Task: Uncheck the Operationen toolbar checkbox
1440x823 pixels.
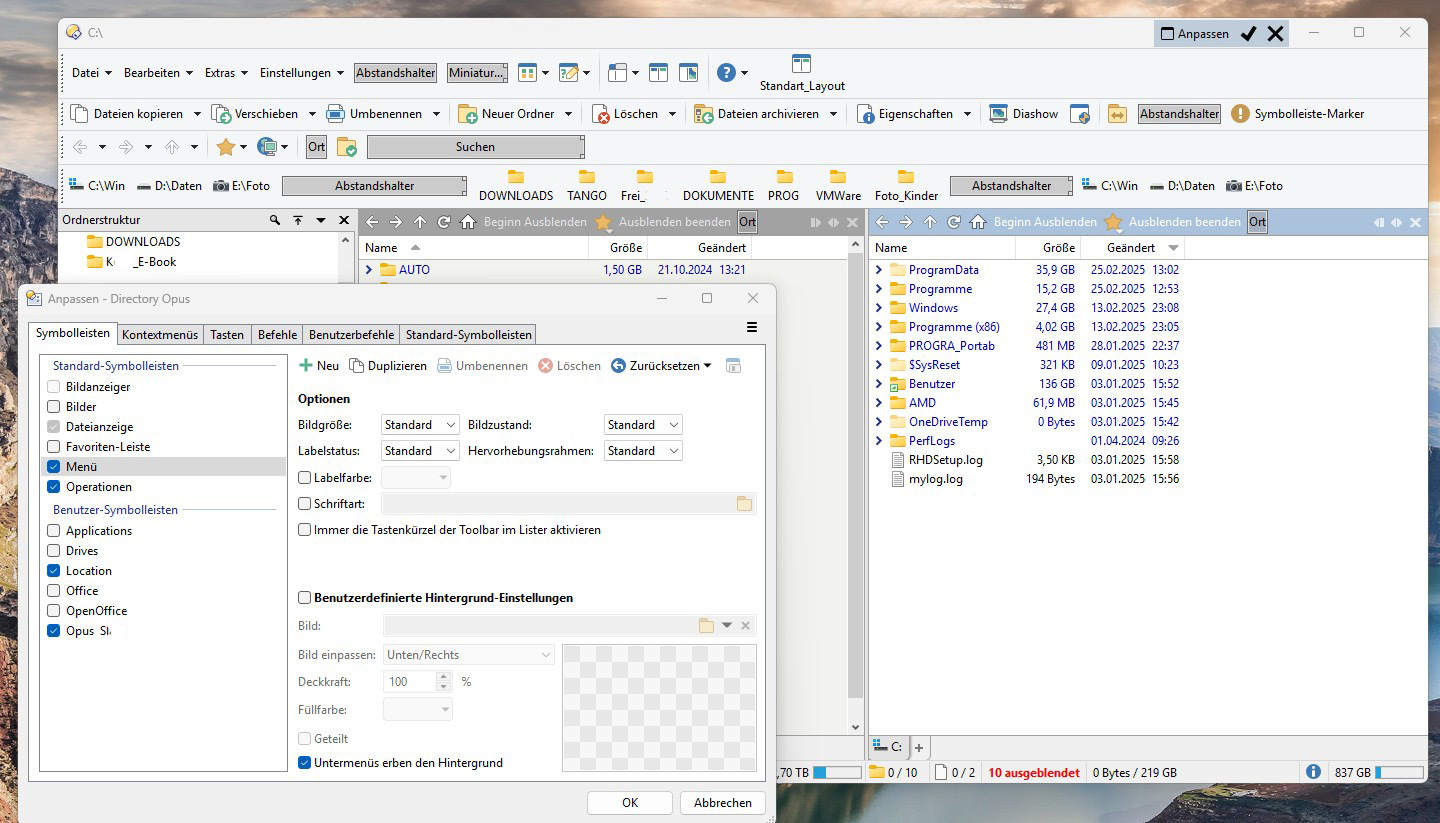Action: (x=54, y=487)
